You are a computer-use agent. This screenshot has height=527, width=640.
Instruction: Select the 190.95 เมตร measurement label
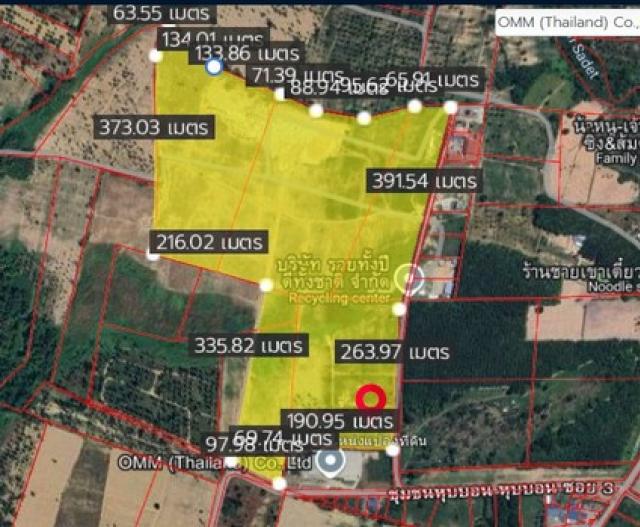(x=339, y=420)
